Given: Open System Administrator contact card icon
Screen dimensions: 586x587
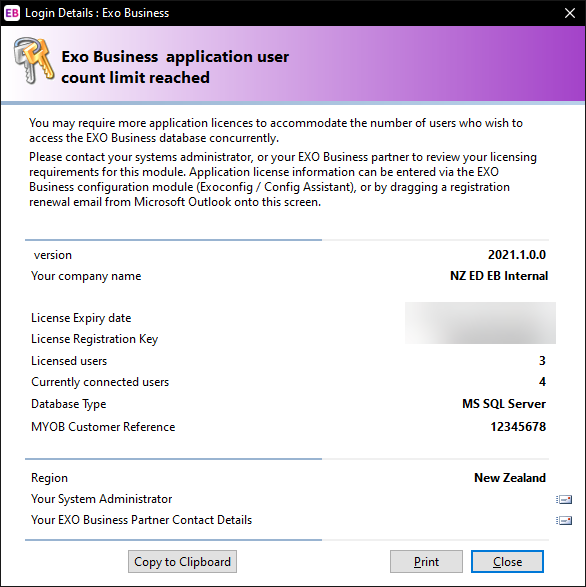Looking at the screenshot, I should (564, 499).
